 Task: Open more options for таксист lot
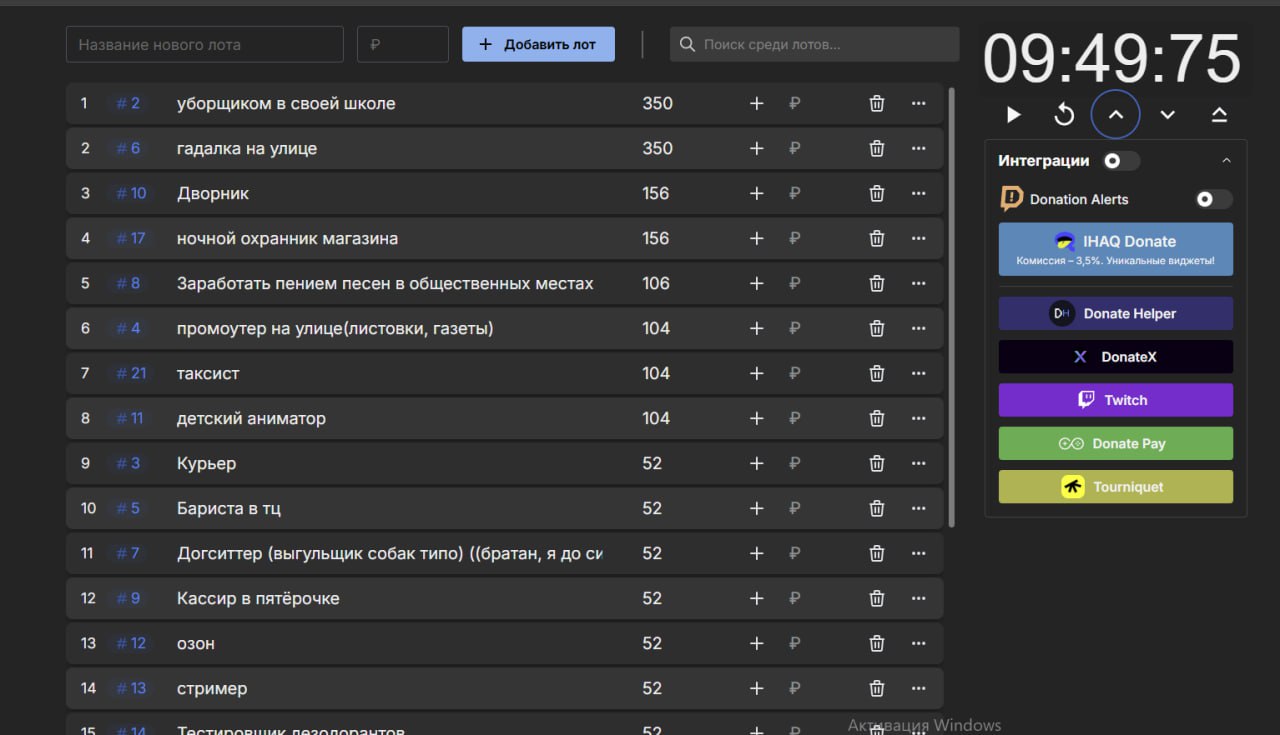tap(919, 373)
